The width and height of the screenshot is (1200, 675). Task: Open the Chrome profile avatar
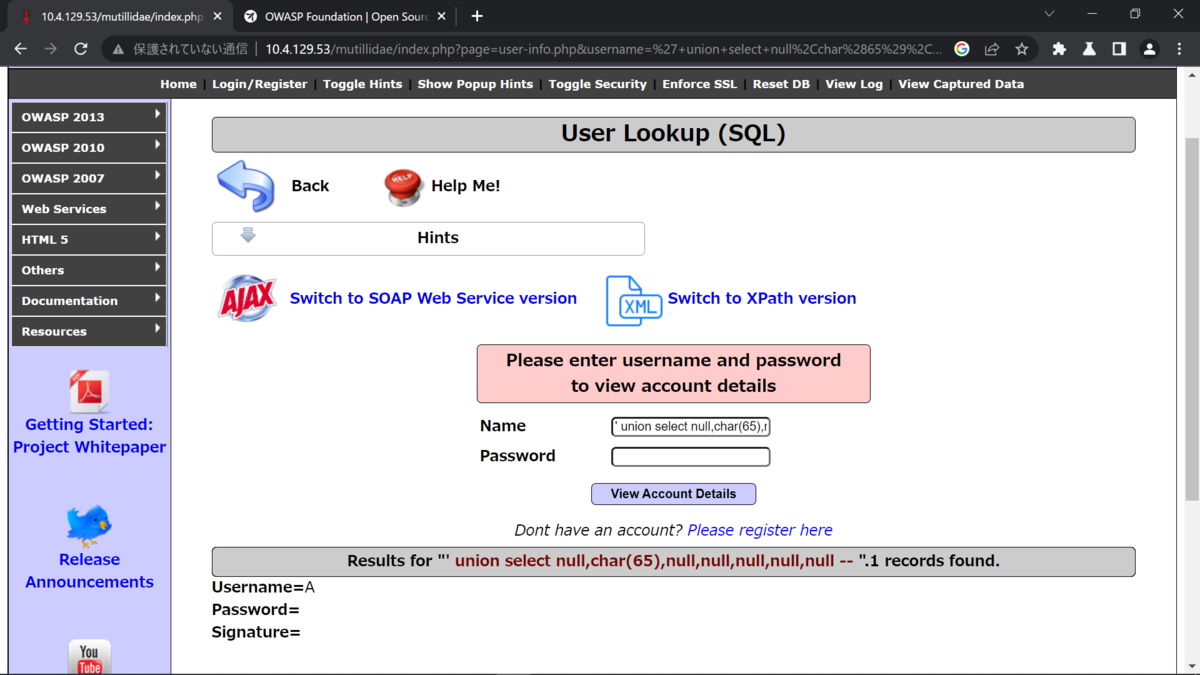click(1150, 48)
